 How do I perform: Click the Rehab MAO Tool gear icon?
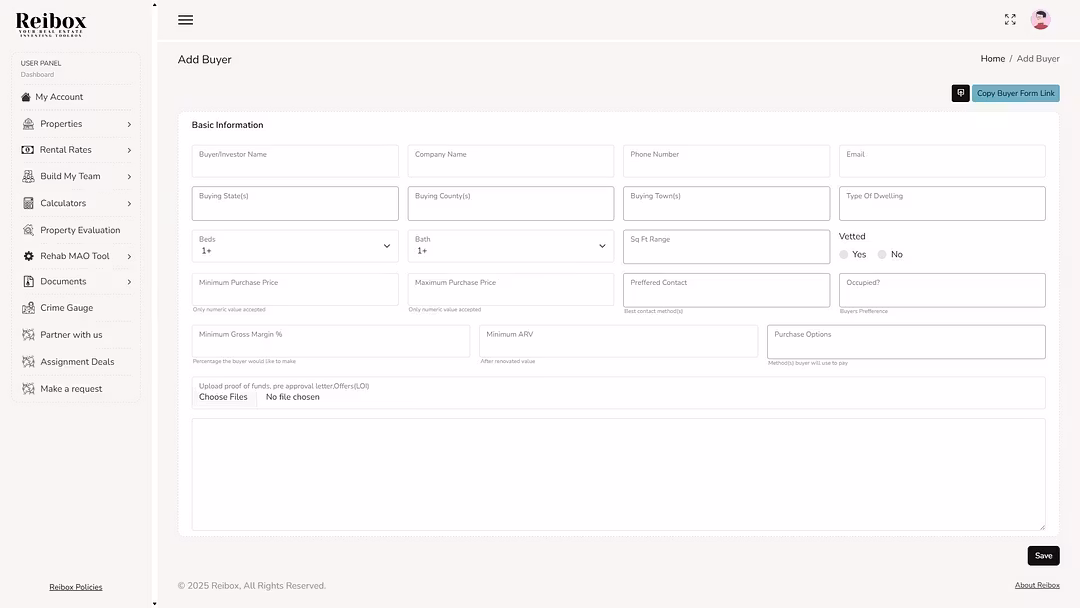pyautogui.click(x=28, y=256)
